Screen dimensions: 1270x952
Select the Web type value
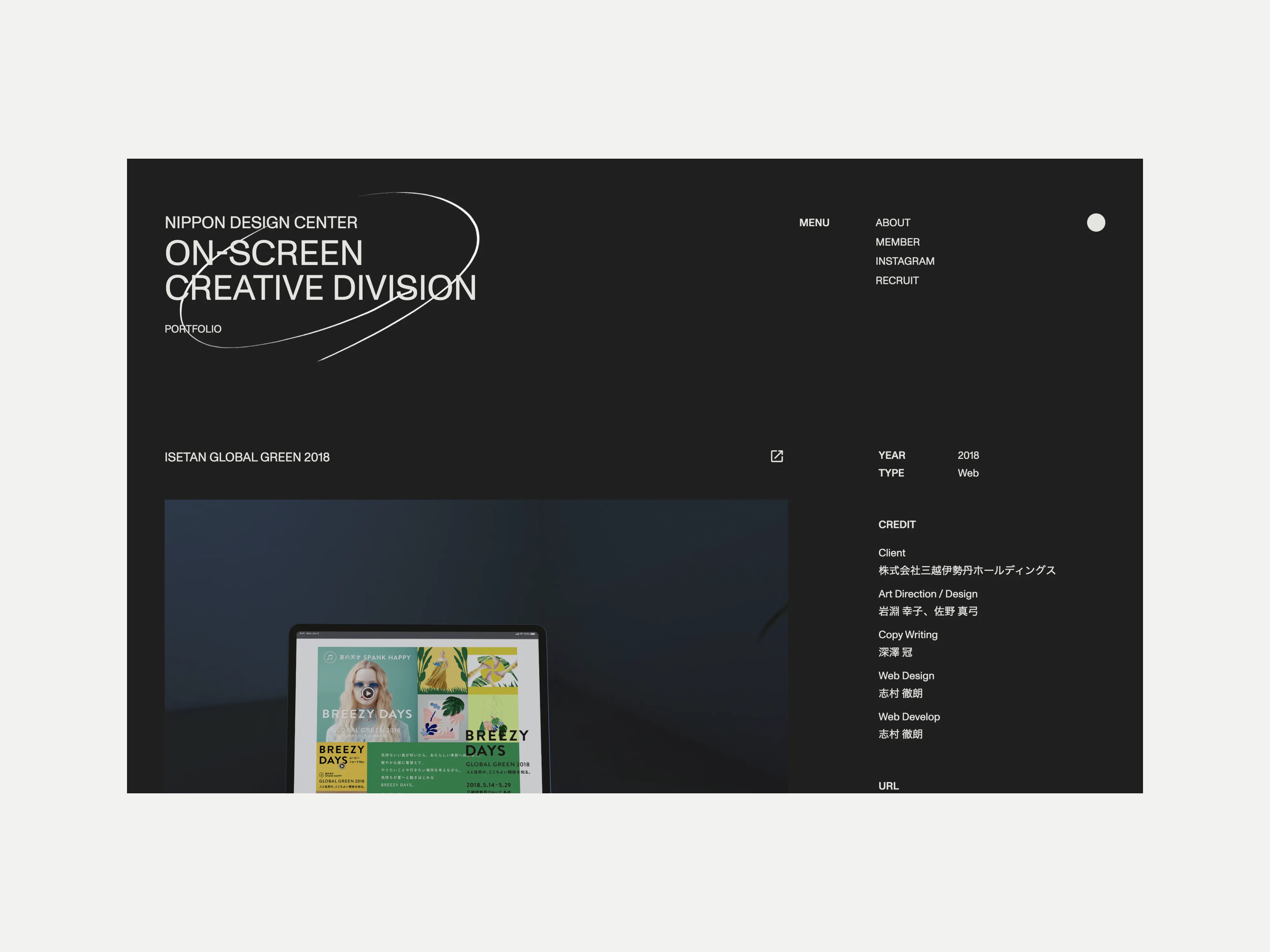pyautogui.click(x=967, y=473)
